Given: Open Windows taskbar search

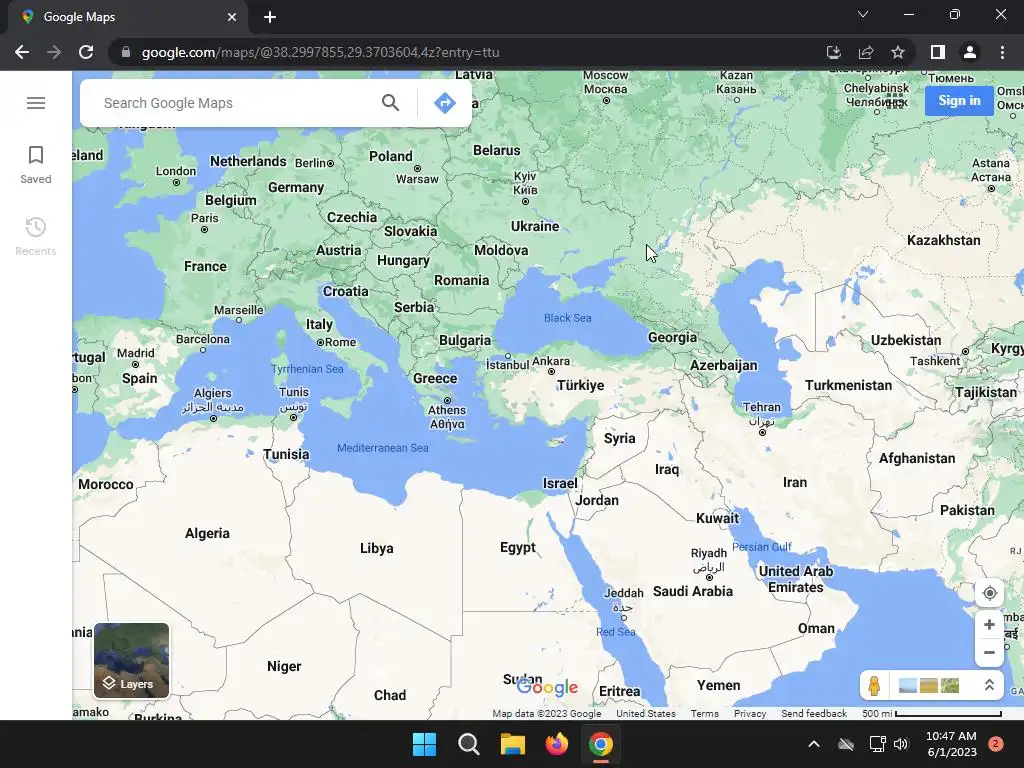Looking at the screenshot, I should click(469, 744).
